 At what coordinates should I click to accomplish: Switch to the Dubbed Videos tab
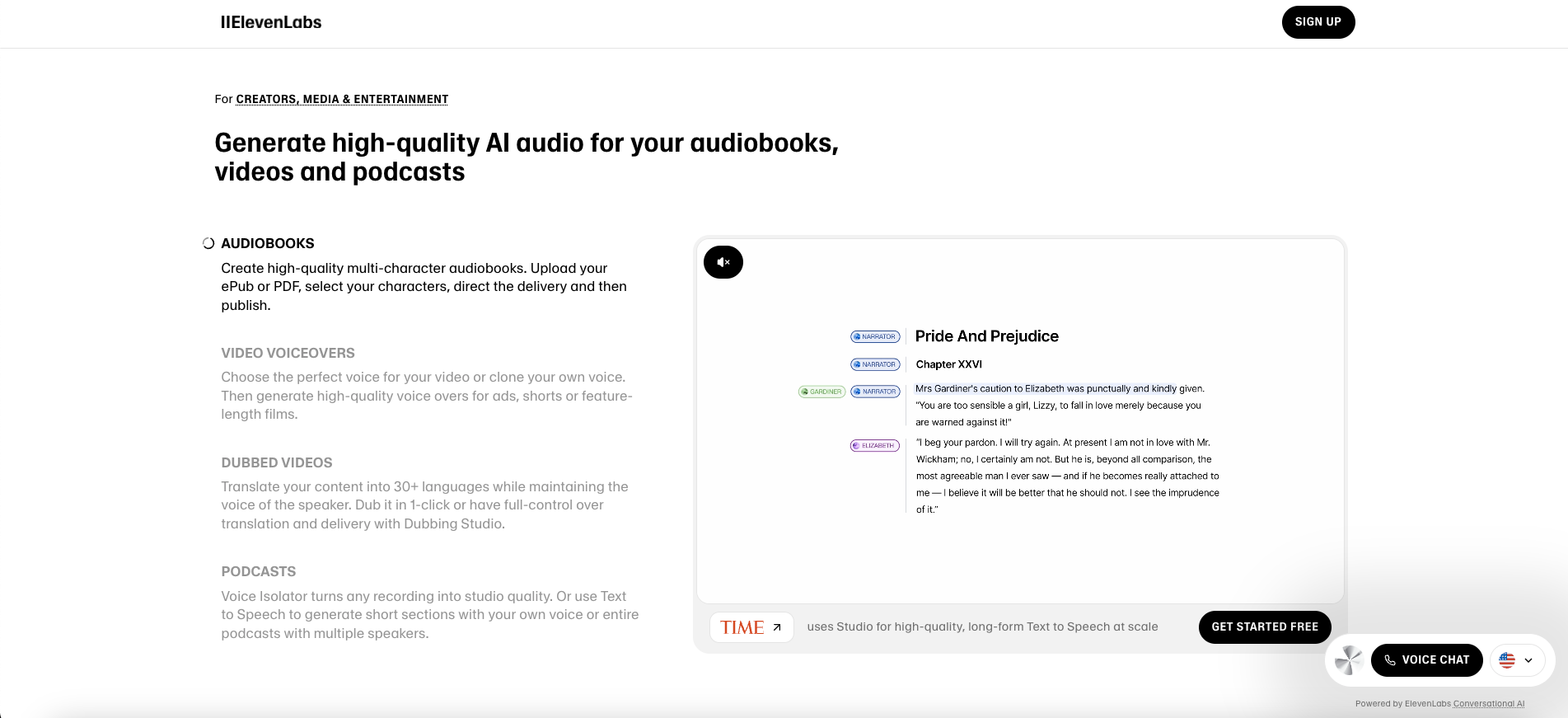tap(277, 462)
